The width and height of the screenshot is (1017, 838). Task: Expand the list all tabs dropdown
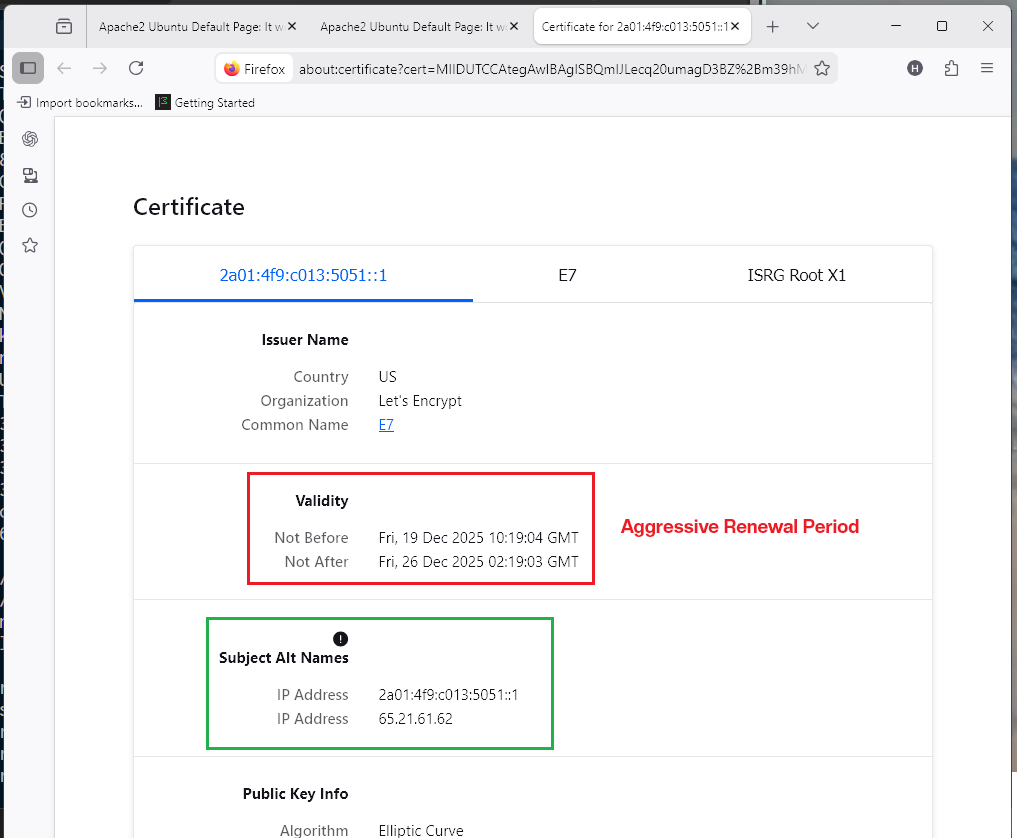tap(813, 27)
